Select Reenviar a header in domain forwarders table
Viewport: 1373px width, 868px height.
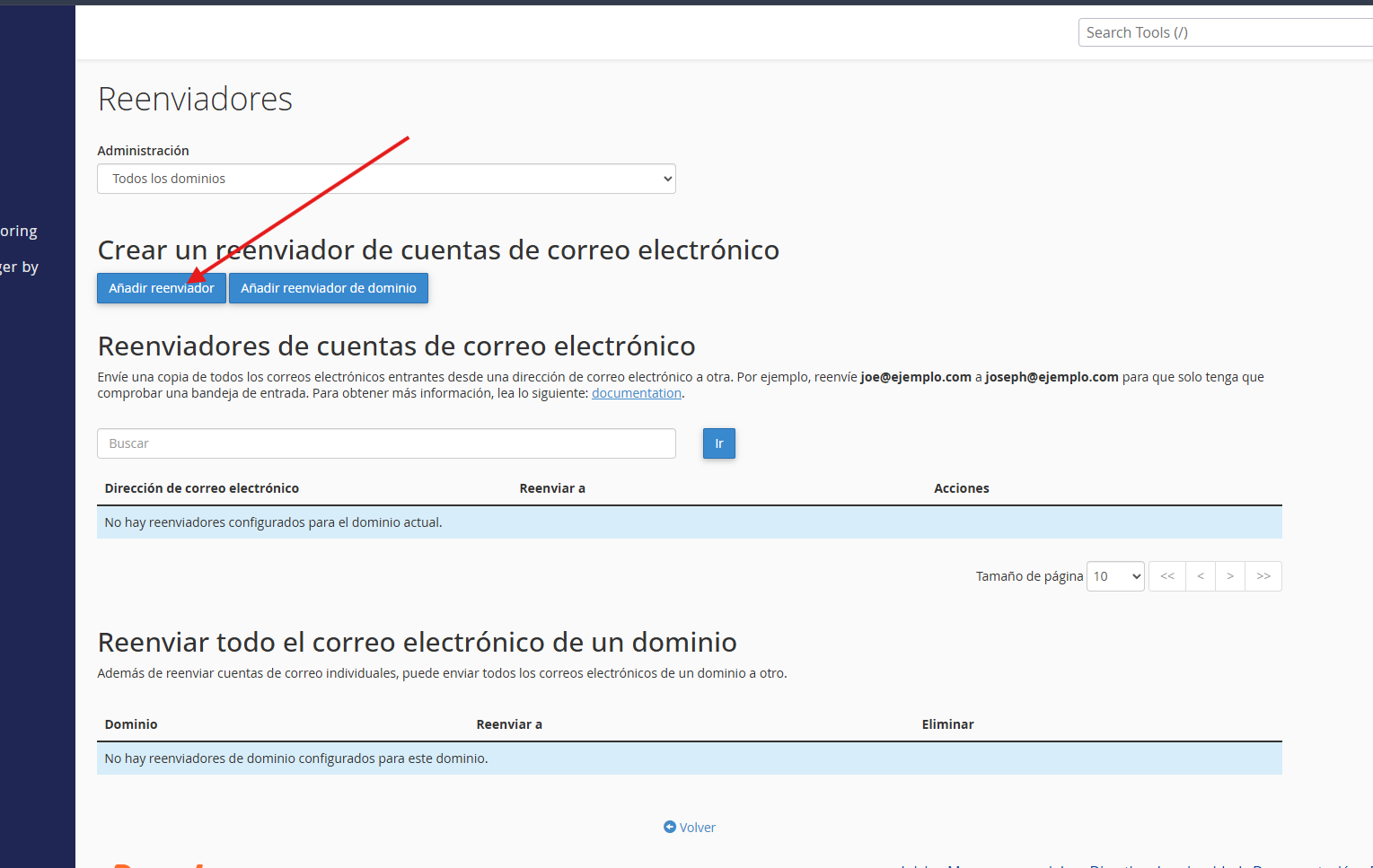click(509, 724)
